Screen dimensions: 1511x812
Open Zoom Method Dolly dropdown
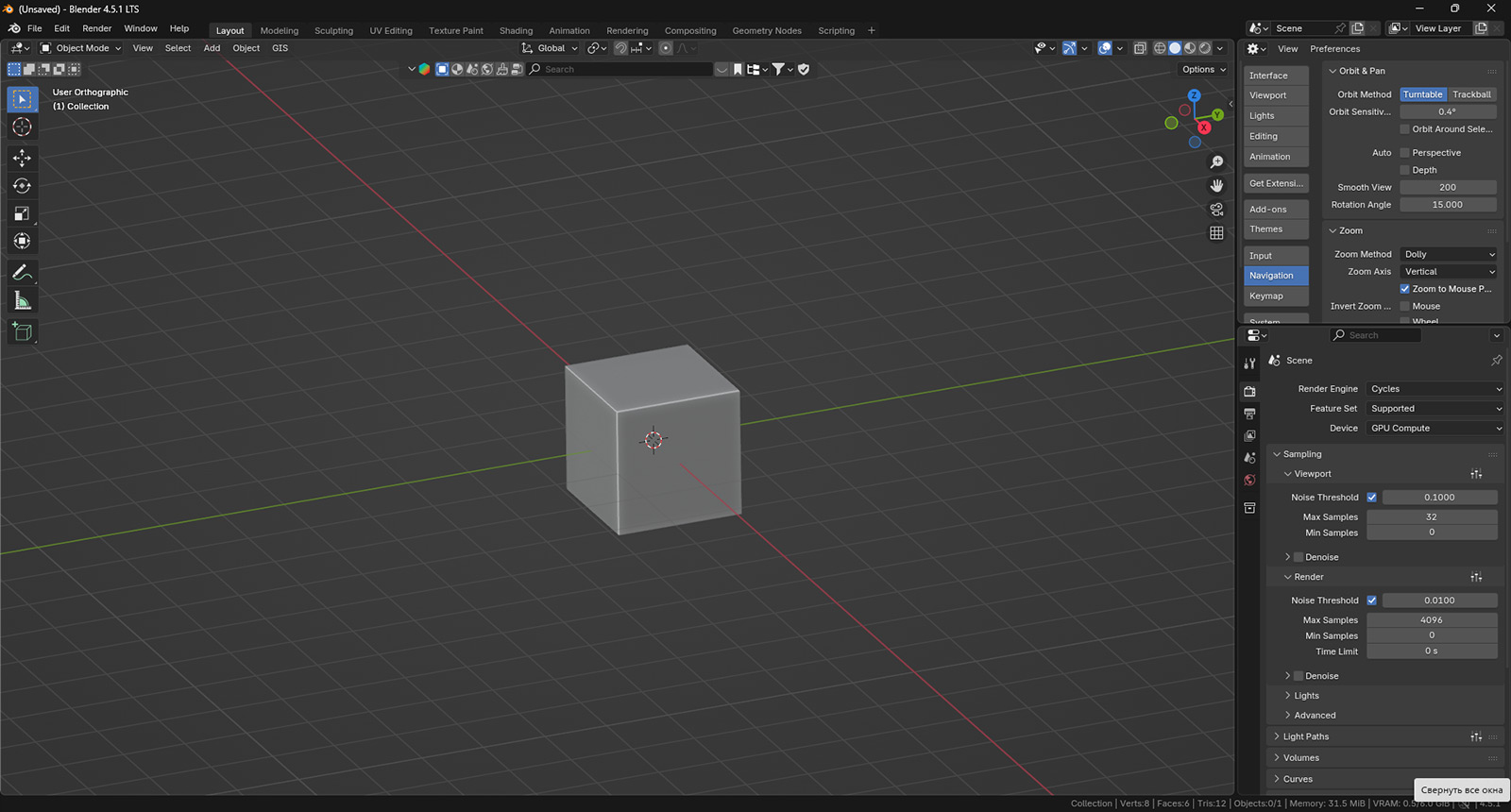click(x=1449, y=254)
